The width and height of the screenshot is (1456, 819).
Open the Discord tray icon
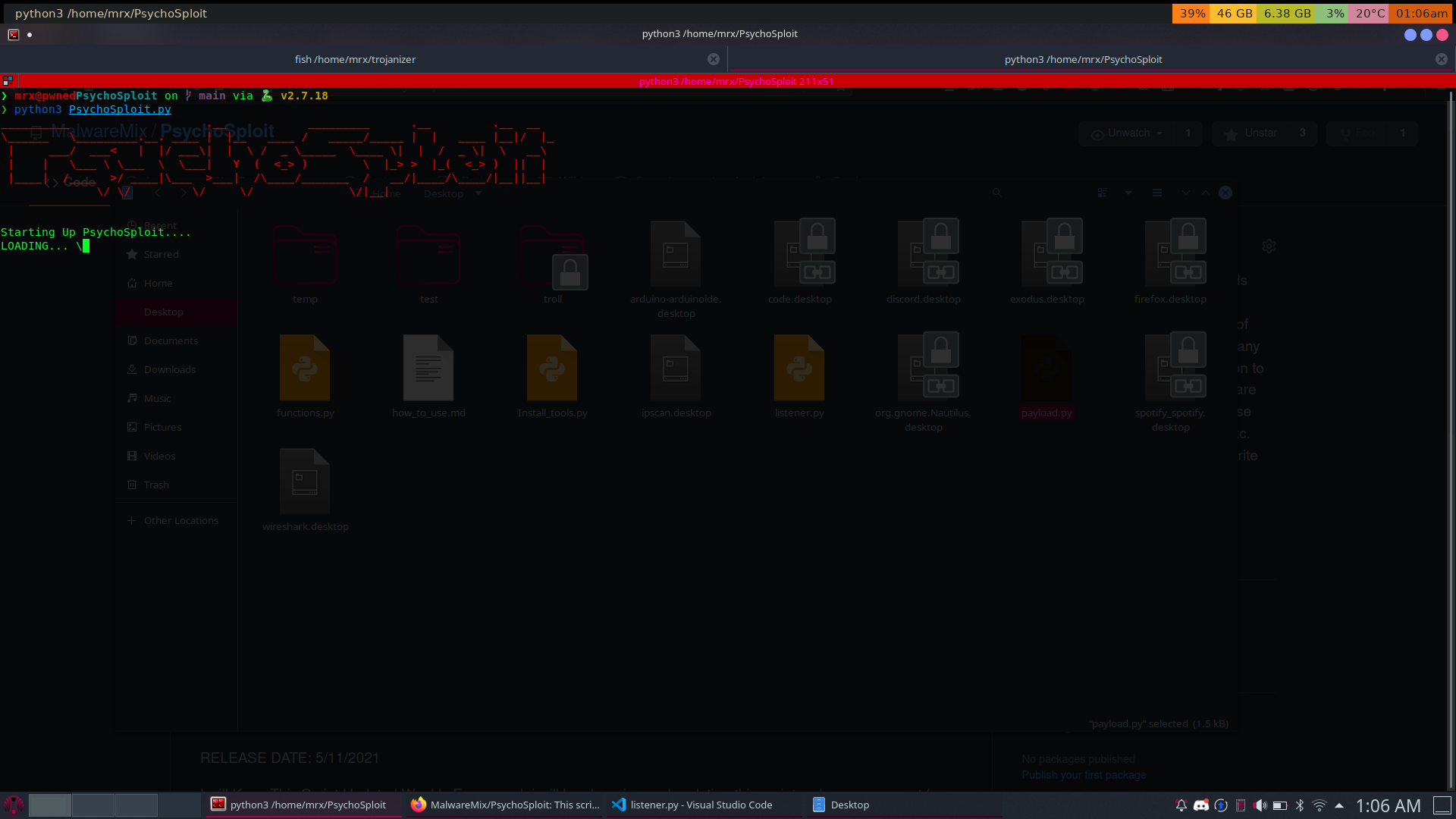1200,805
